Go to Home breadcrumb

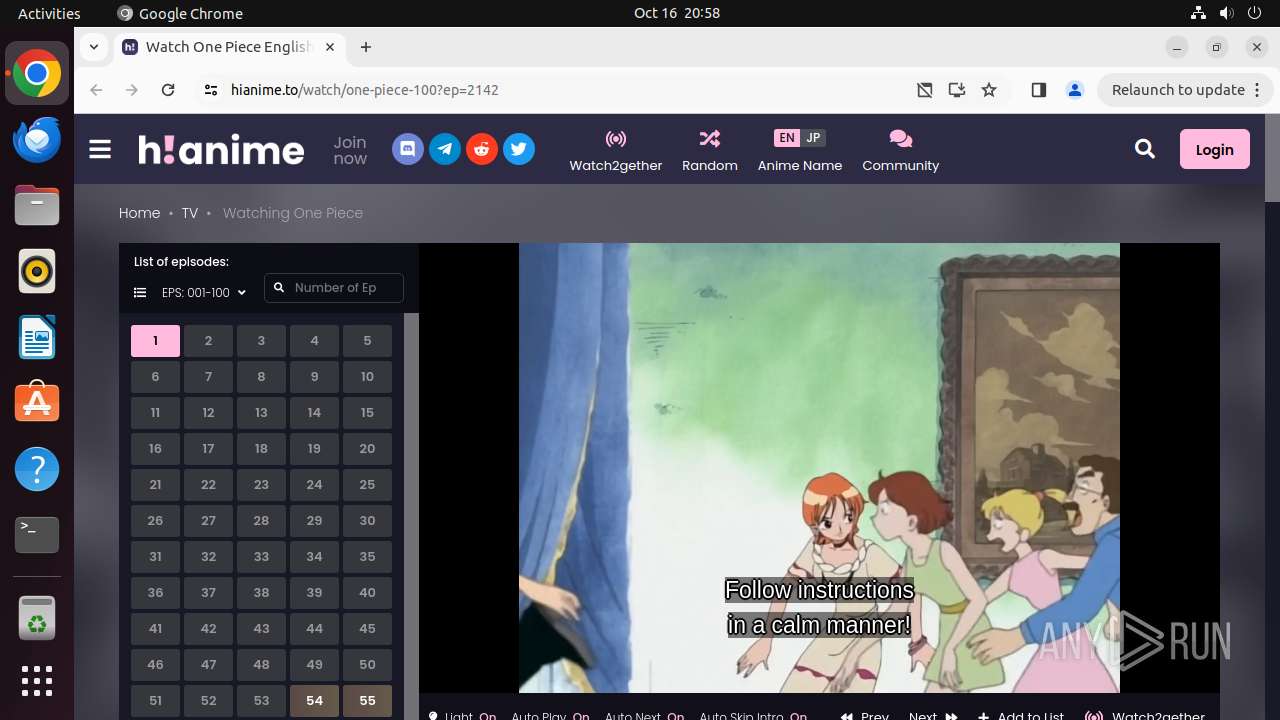tap(139, 213)
